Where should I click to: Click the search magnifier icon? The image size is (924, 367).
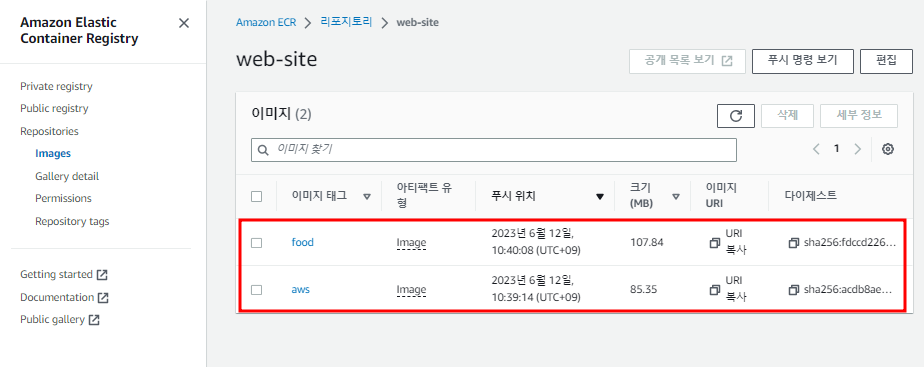coord(263,150)
